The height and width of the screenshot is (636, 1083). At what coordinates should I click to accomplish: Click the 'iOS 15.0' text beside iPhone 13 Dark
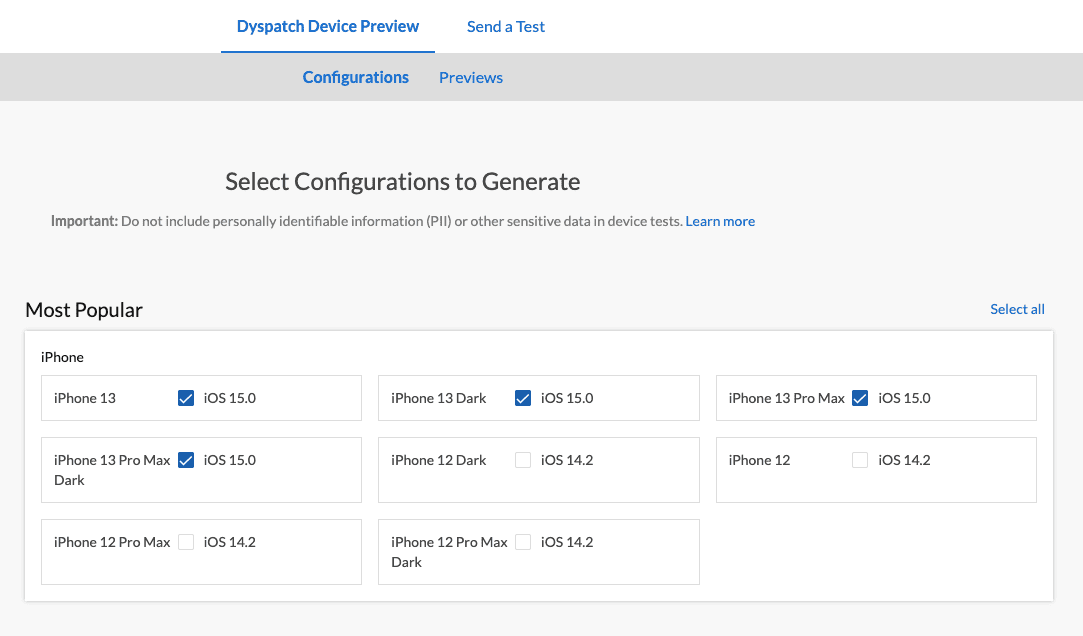click(x=567, y=398)
